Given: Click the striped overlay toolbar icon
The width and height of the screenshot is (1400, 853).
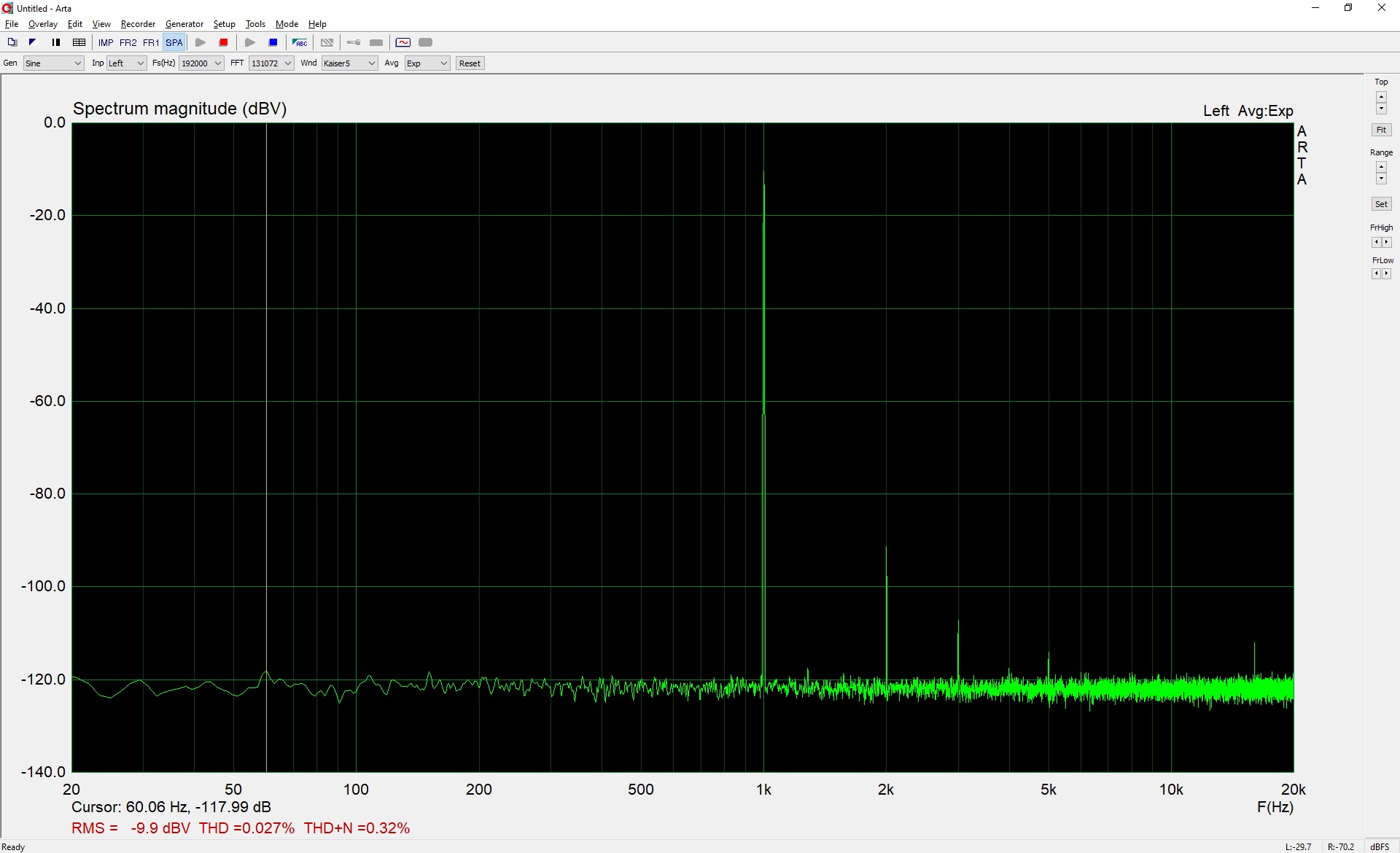Looking at the screenshot, I should point(327,42).
